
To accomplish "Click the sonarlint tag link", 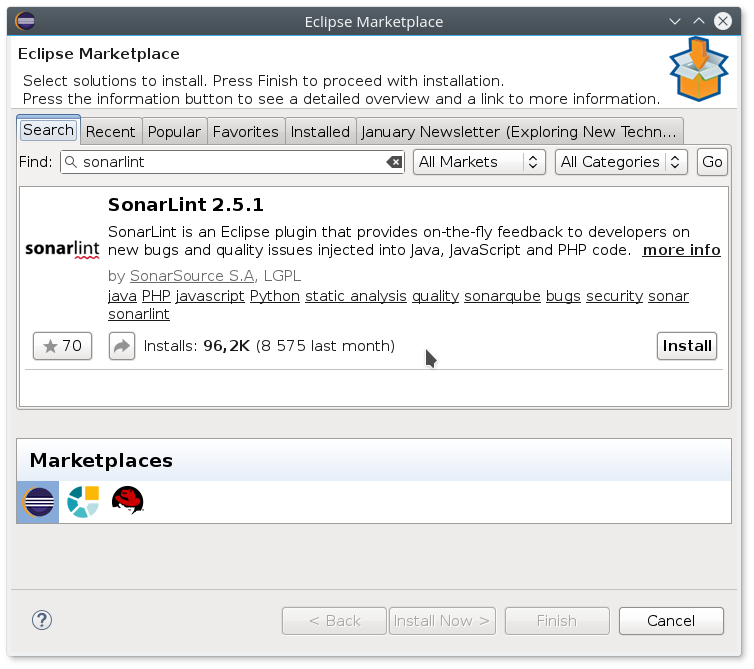I will [139, 315].
